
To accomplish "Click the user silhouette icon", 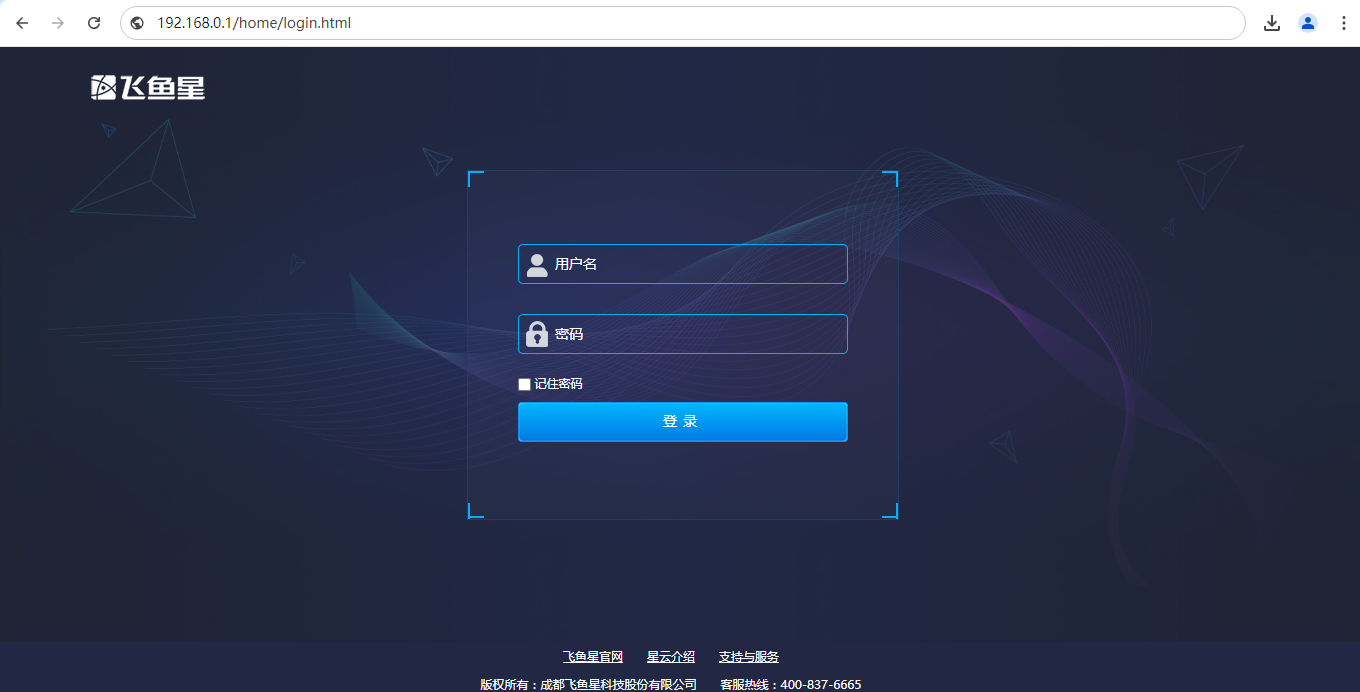I will pyautogui.click(x=537, y=264).
